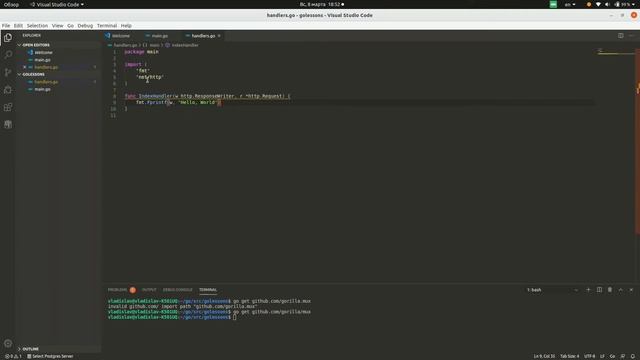Open the system status menu with battery
This screenshot has height=360, width=640.
click(616, 4)
